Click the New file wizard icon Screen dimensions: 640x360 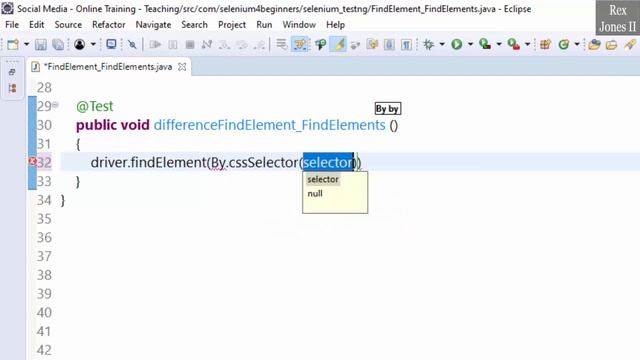tap(13, 44)
